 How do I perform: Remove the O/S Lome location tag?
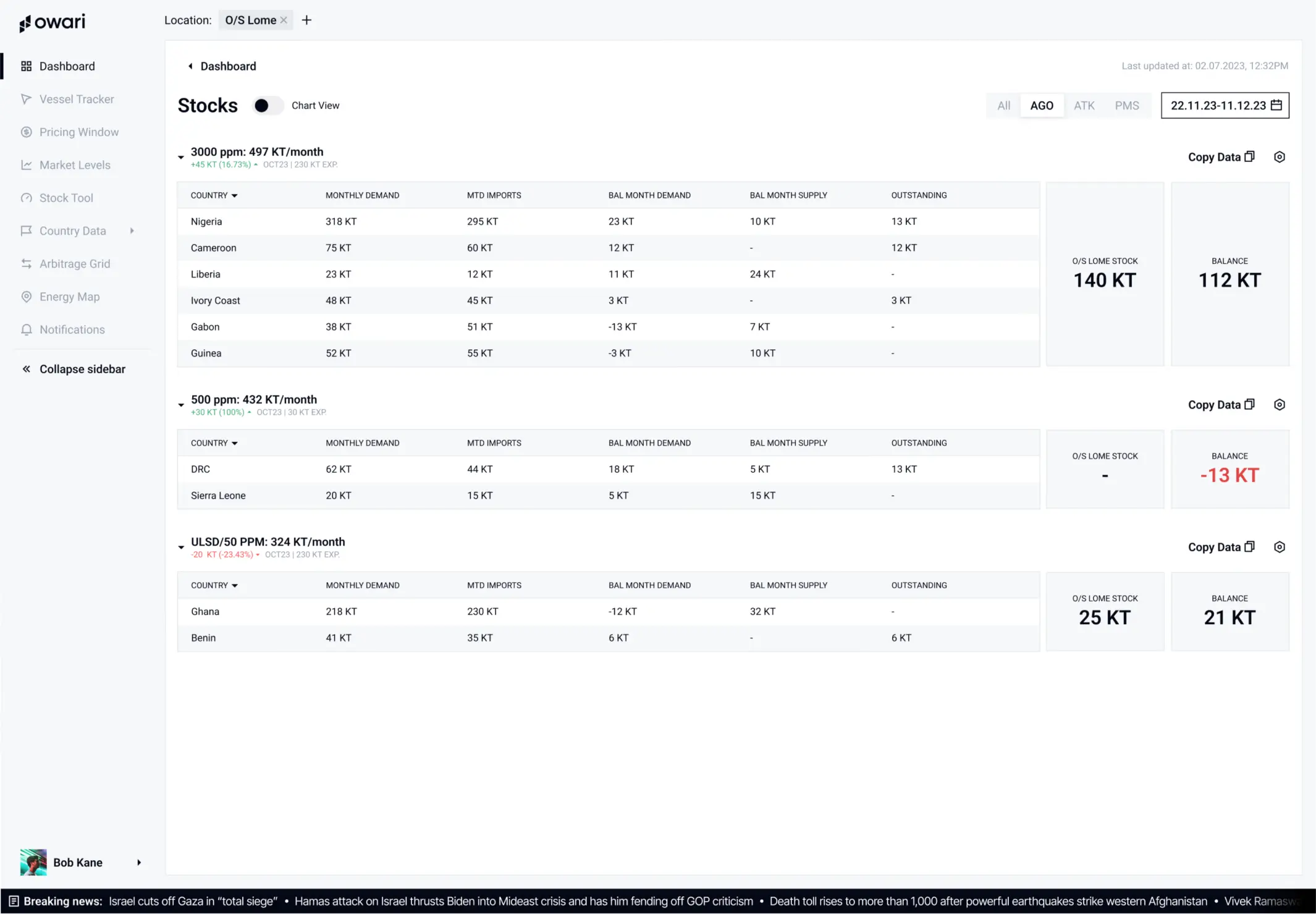coord(284,20)
